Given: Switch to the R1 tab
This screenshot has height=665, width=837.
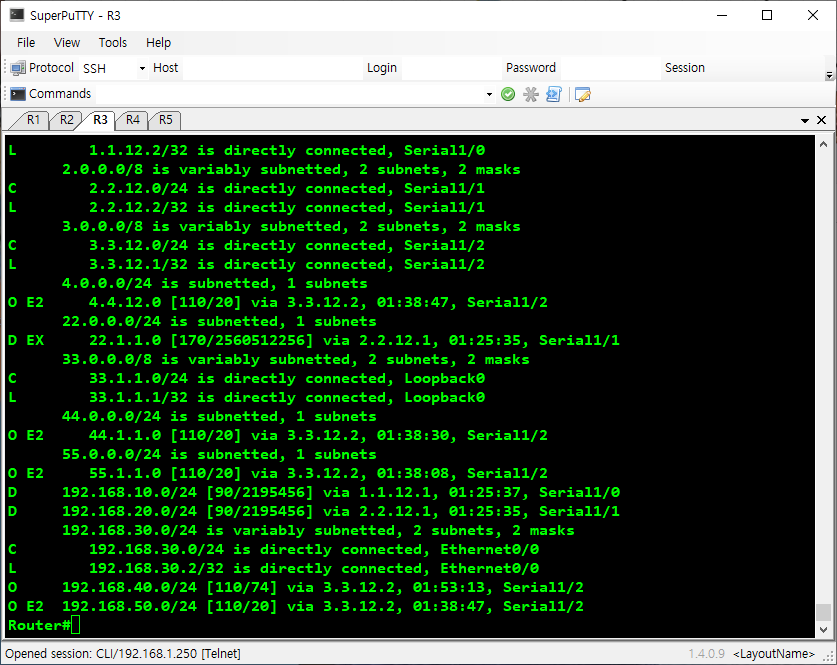Looking at the screenshot, I should 33,120.
